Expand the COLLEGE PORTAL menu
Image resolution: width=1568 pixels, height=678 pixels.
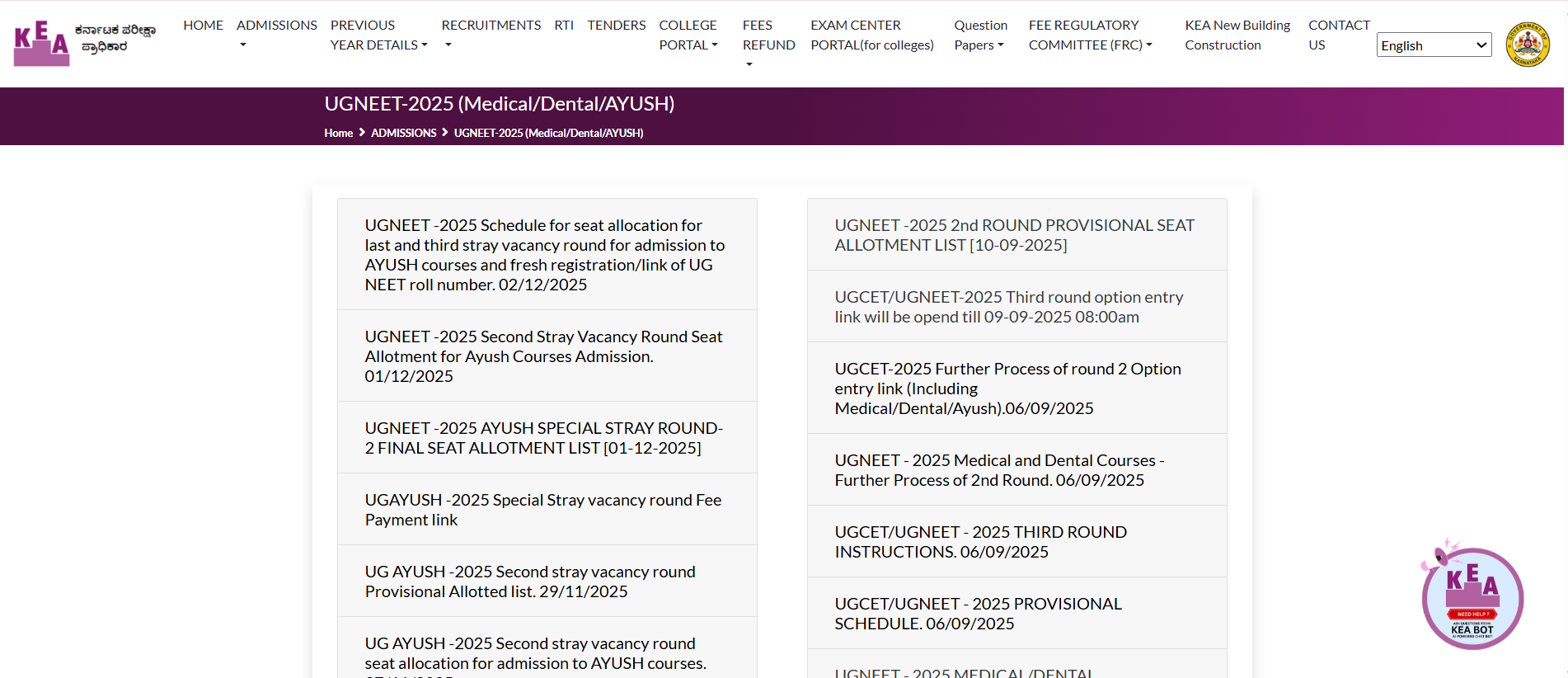tap(688, 35)
